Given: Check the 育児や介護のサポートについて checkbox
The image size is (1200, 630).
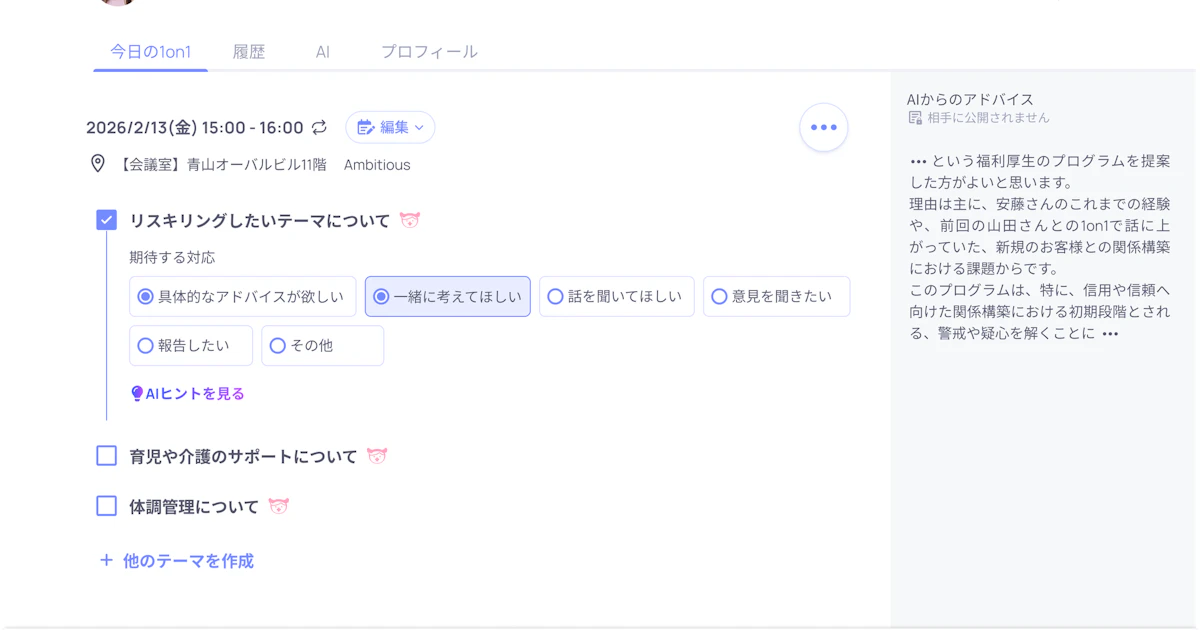Looking at the screenshot, I should coord(107,456).
